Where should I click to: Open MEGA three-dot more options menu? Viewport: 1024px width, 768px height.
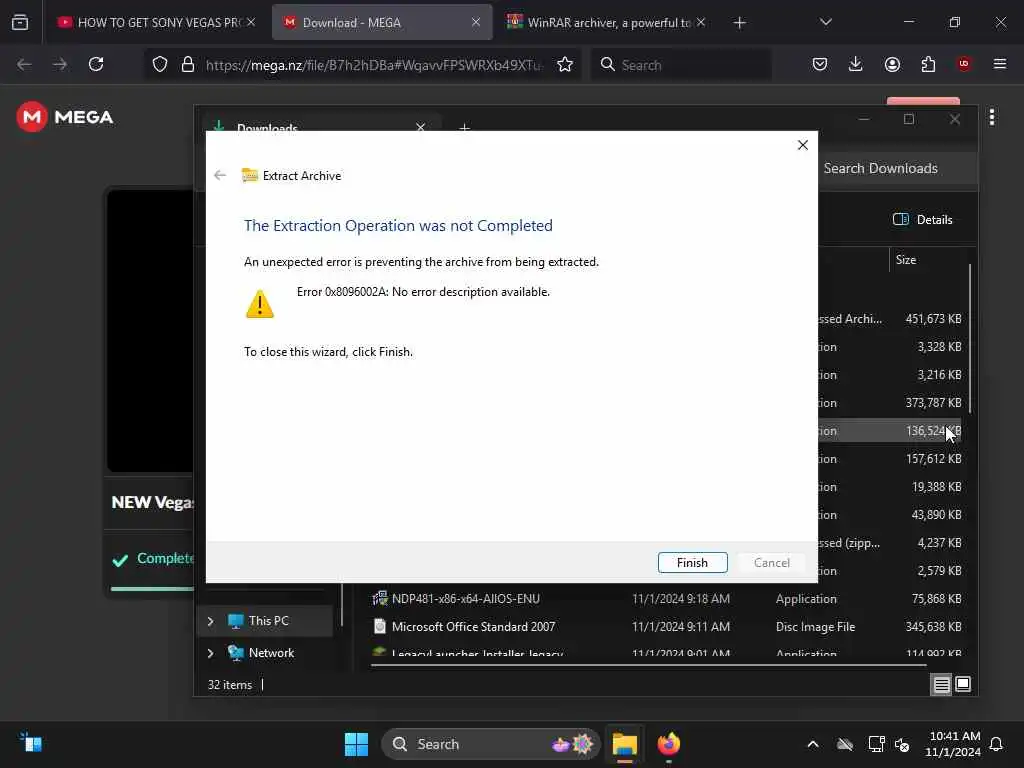point(992,118)
